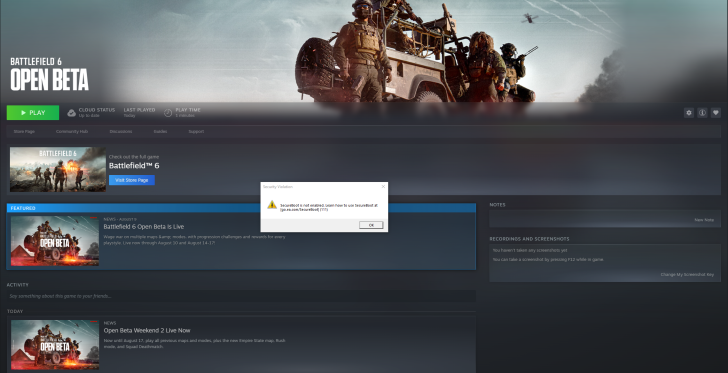Click the Recordings and Screenshots heading
728x373 pixels.
coord(529,239)
